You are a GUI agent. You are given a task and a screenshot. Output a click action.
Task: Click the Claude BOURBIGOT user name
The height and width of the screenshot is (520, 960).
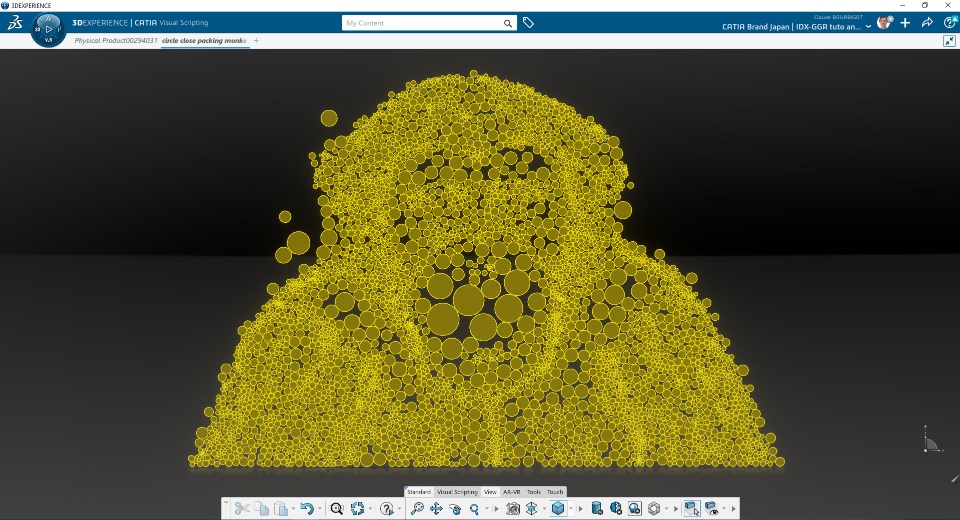[838, 17]
